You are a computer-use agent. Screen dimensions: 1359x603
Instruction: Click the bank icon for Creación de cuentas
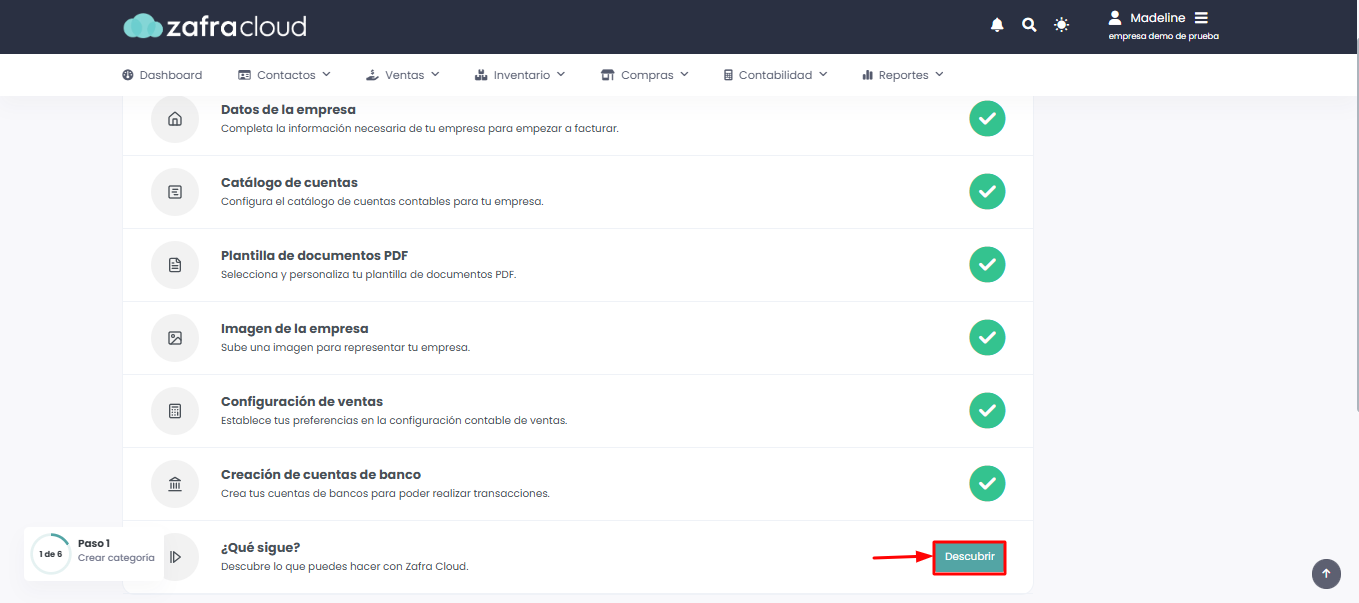175,484
